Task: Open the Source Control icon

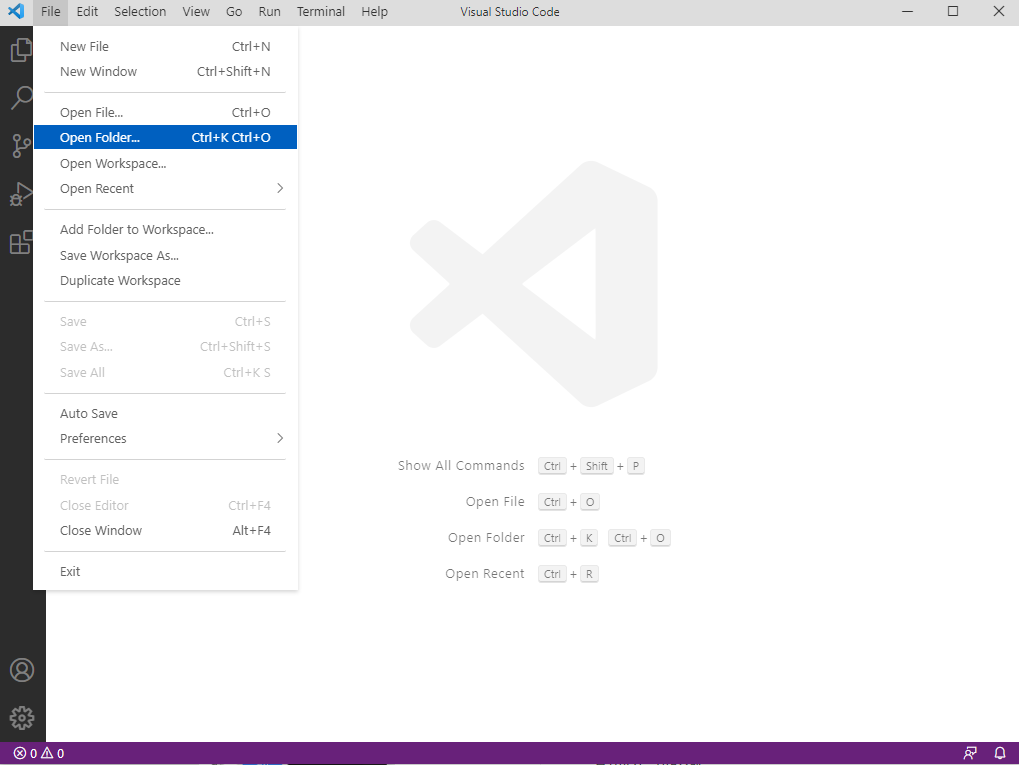Action: (21, 146)
